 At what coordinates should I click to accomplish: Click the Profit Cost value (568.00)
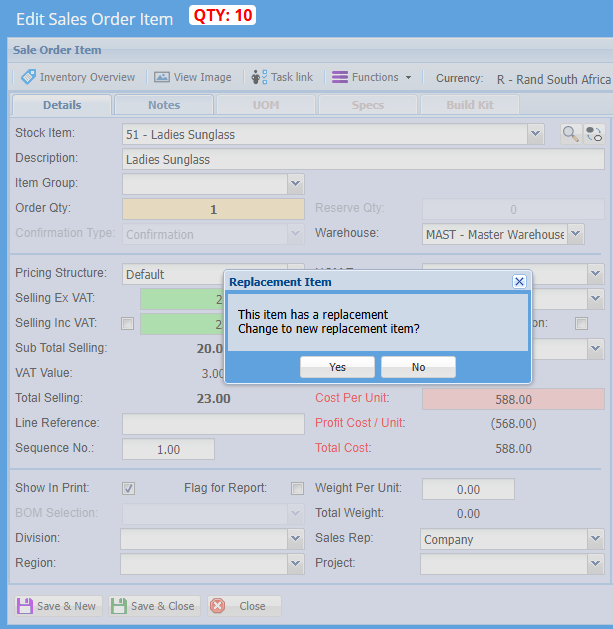[x=514, y=424]
